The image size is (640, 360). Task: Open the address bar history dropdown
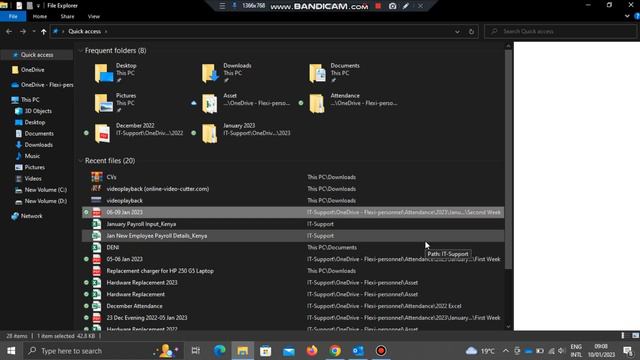click(x=457, y=31)
